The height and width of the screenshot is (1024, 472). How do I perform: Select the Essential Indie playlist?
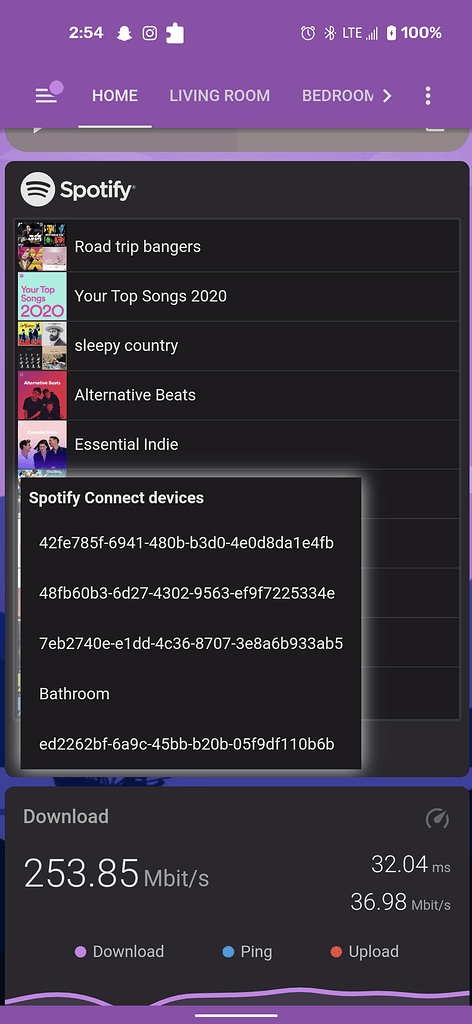[x=238, y=444]
